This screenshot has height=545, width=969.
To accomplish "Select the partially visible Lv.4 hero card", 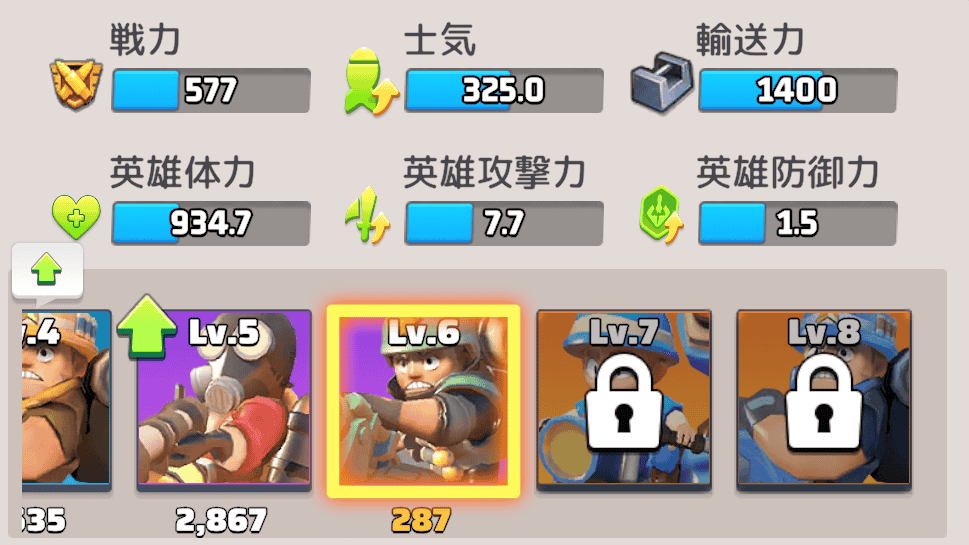I will (66, 400).
